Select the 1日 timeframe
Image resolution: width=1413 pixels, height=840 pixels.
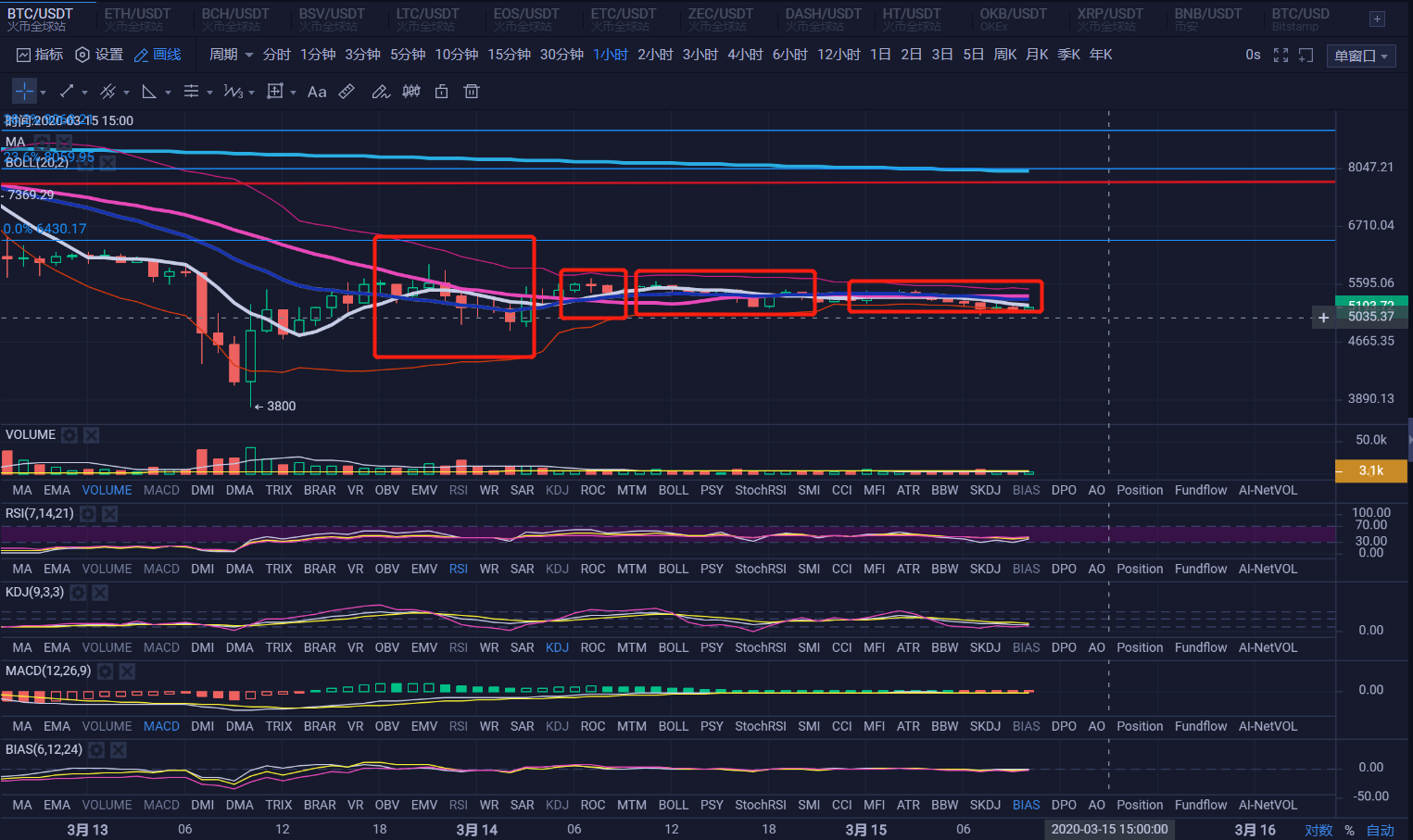[880, 55]
